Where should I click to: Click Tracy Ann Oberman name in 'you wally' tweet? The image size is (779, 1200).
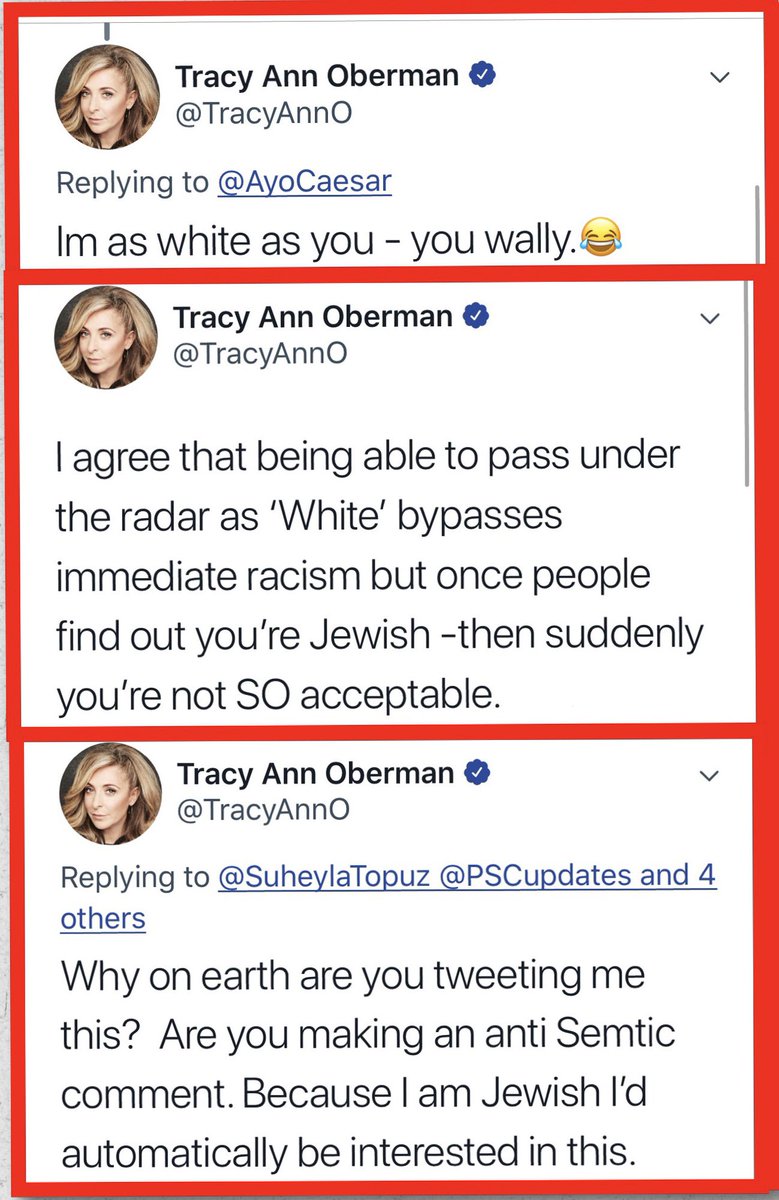click(x=317, y=76)
